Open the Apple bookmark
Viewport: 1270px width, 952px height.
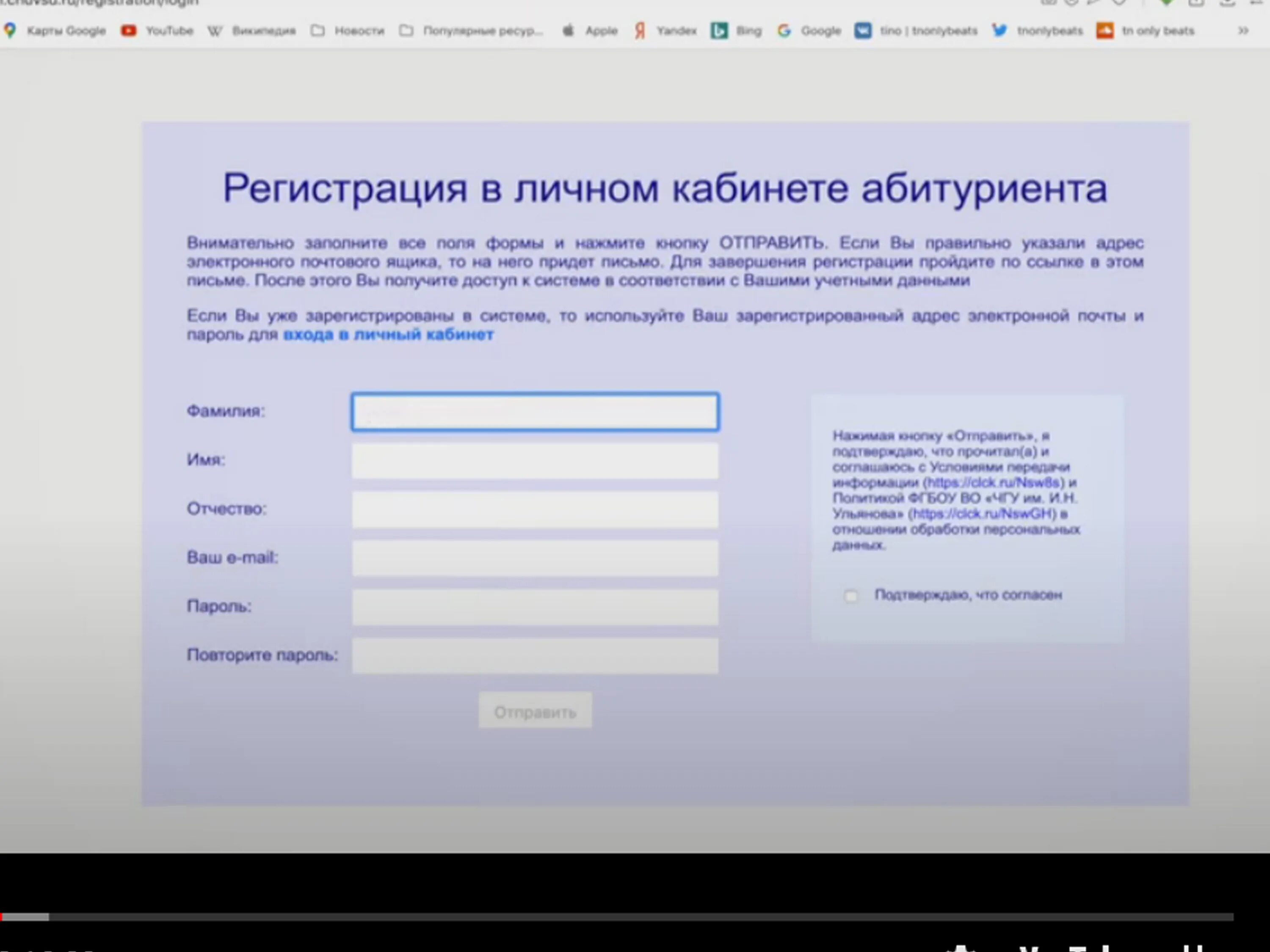coord(589,30)
